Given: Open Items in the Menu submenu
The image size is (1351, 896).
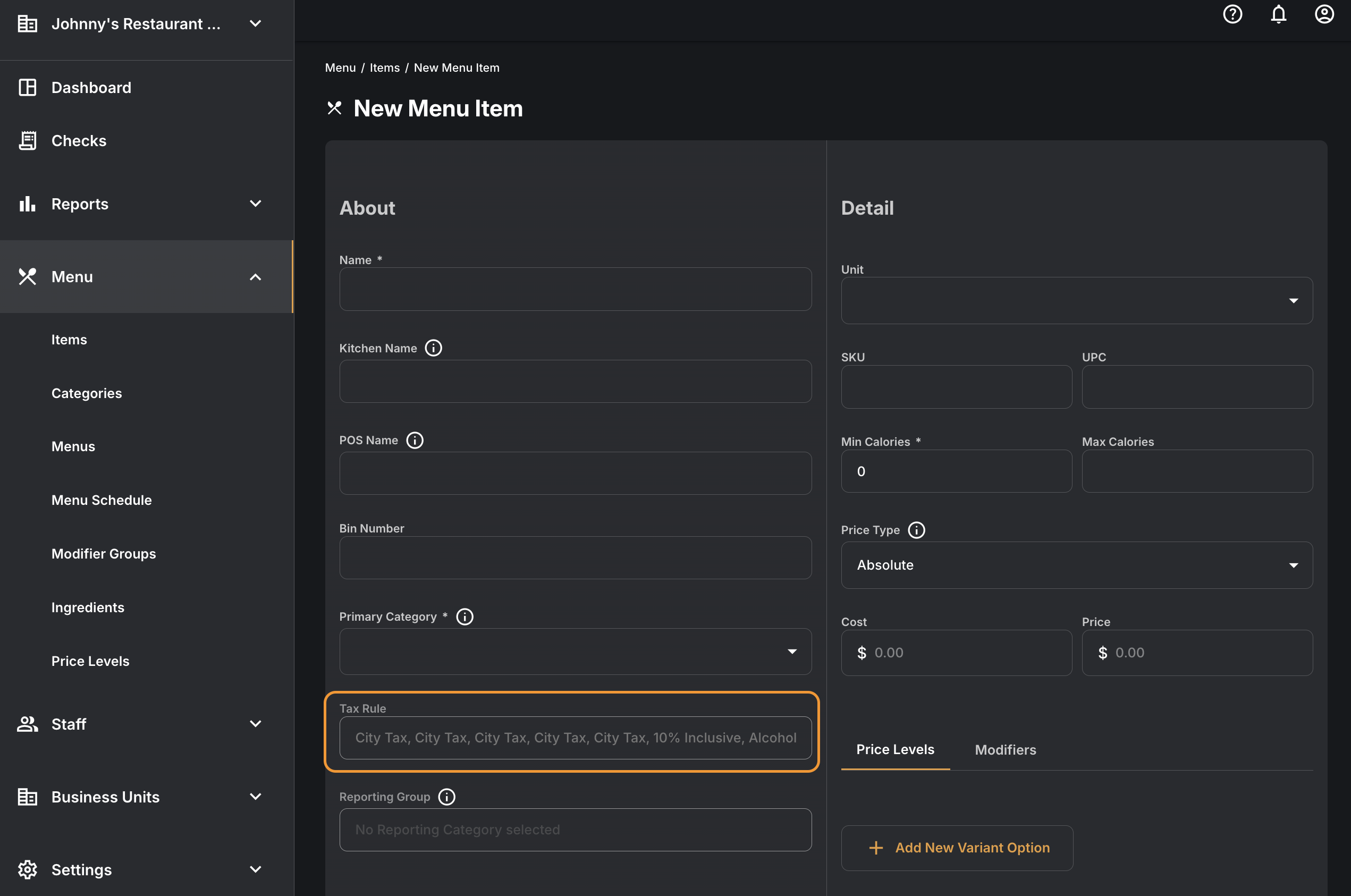Looking at the screenshot, I should click(x=69, y=340).
